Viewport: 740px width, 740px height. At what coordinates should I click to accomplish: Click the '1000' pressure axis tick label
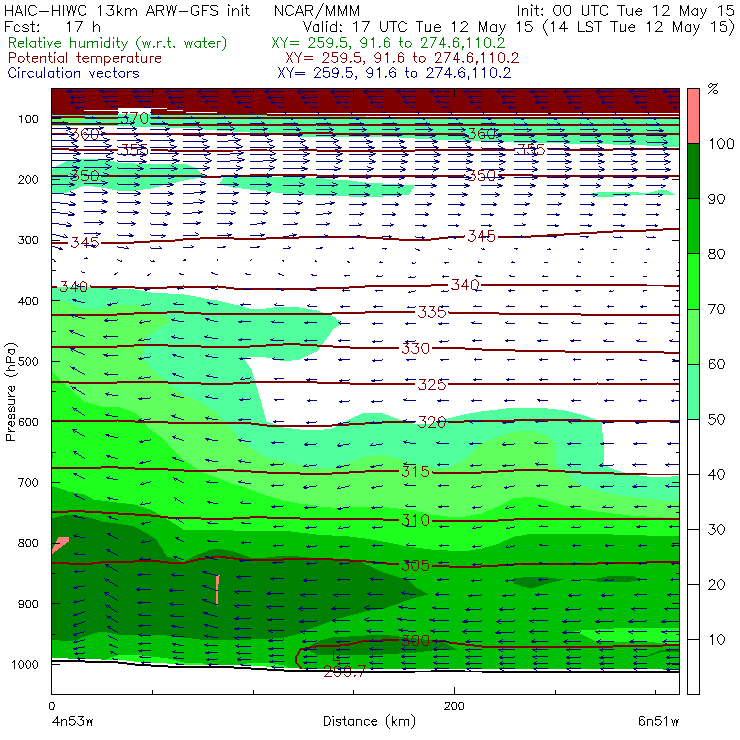coord(25,664)
